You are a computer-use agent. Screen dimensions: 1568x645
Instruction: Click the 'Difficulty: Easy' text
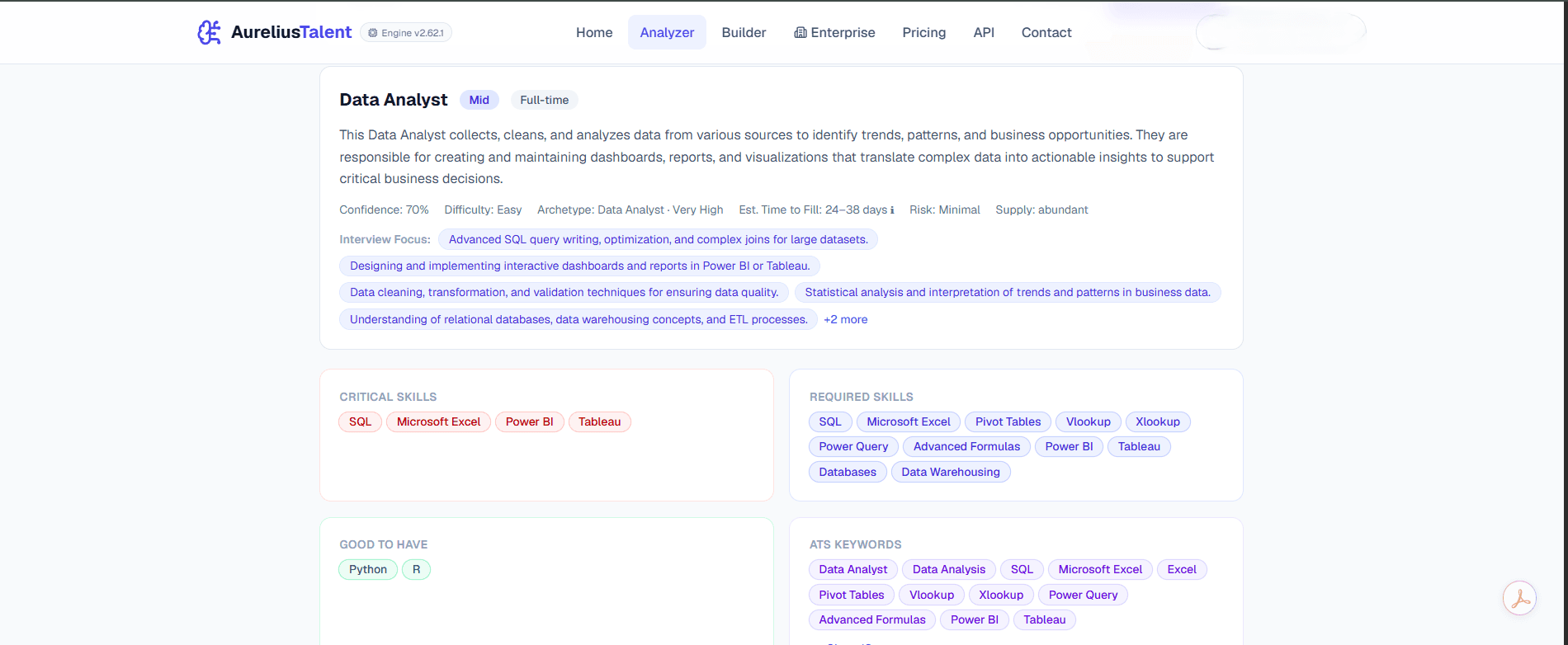pos(483,210)
